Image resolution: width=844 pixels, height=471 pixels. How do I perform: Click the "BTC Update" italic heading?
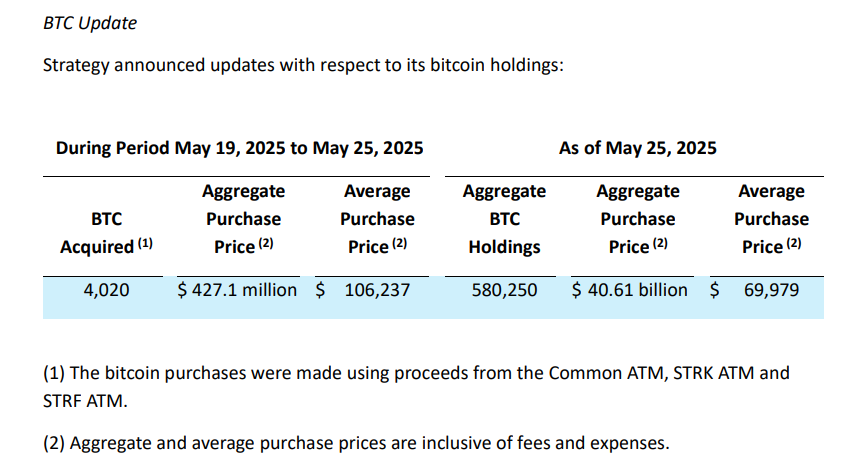91,23
